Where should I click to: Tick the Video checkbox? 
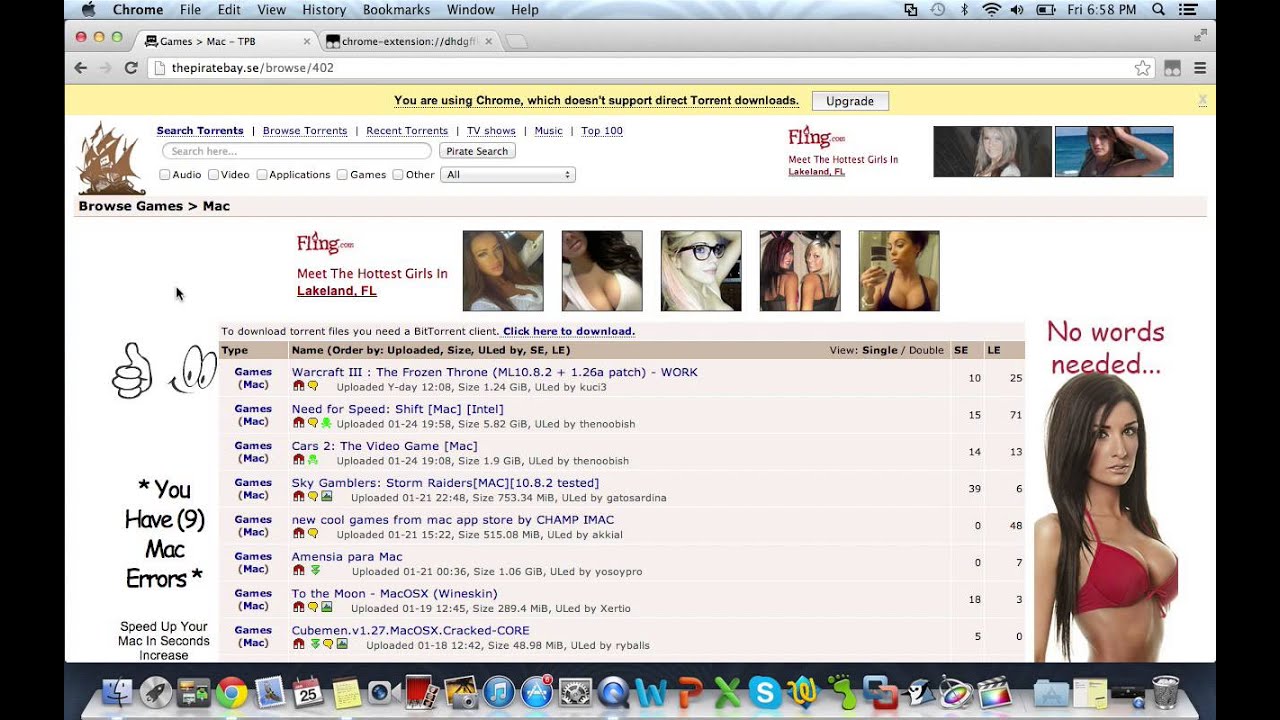point(213,174)
